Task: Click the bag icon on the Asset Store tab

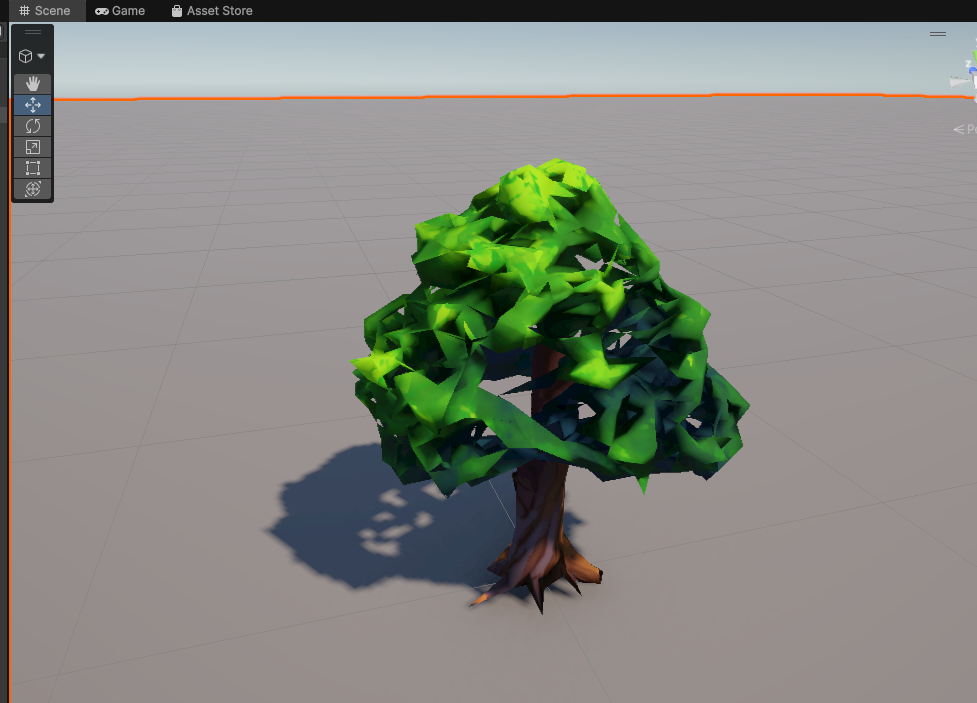Action: coord(179,11)
